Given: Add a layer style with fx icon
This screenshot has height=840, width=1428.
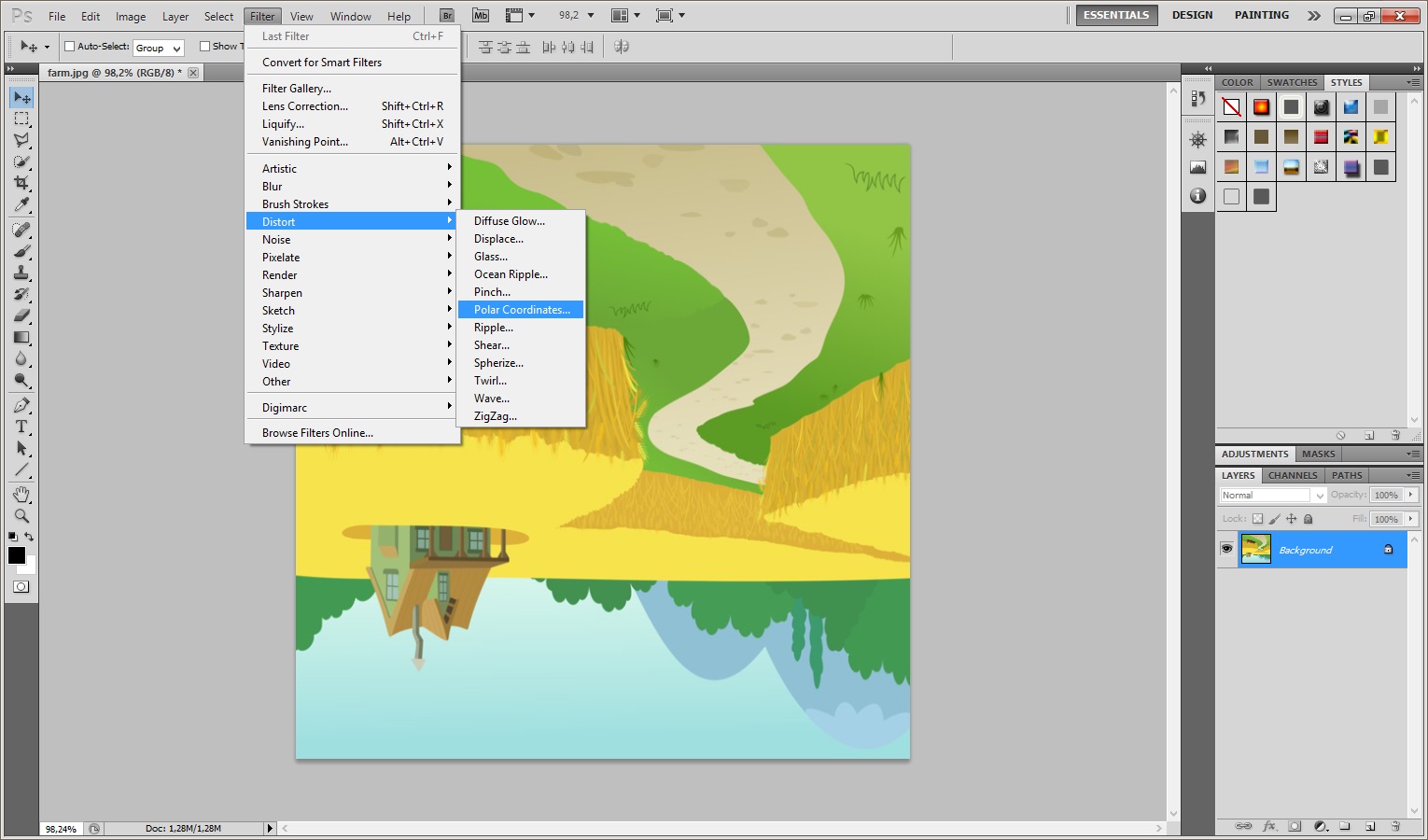Looking at the screenshot, I should (1269, 826).
